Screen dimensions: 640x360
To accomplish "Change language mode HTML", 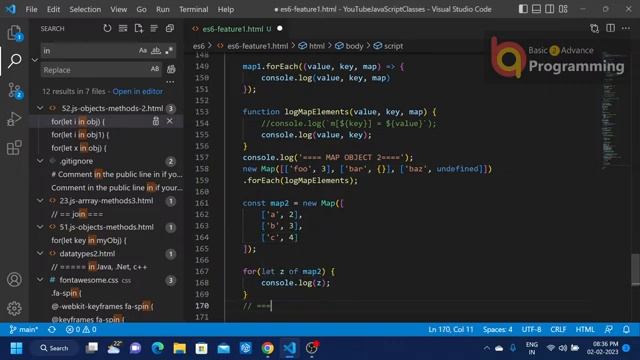I will (585, 329).
